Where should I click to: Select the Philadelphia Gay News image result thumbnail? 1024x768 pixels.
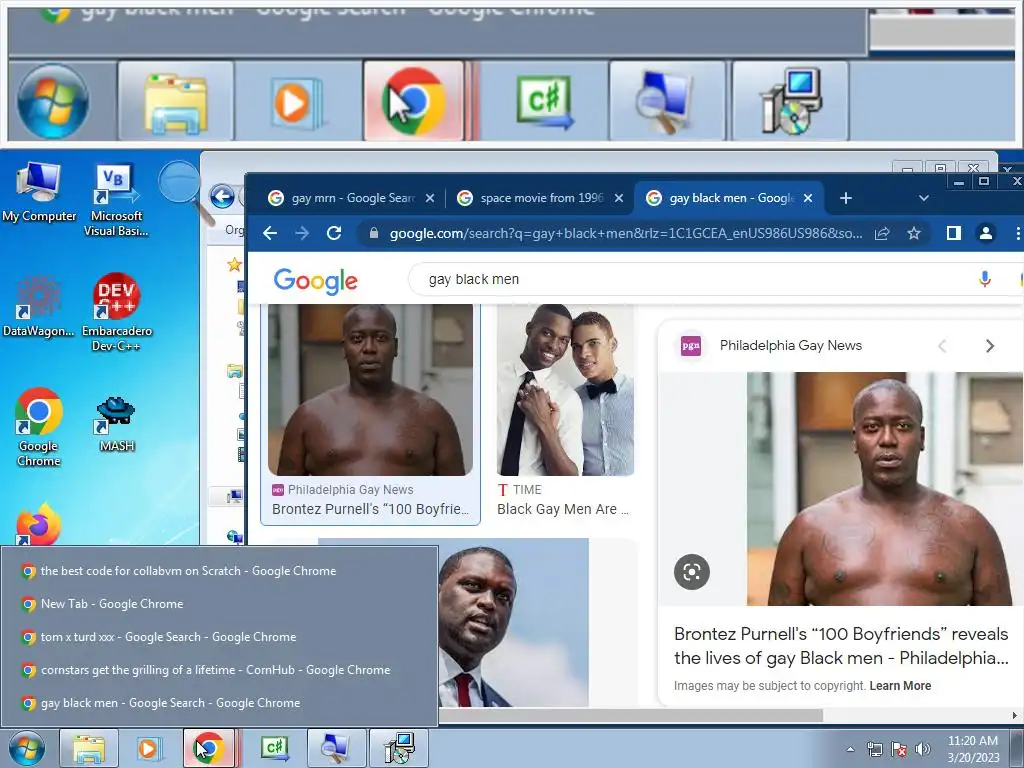point(370,390)
